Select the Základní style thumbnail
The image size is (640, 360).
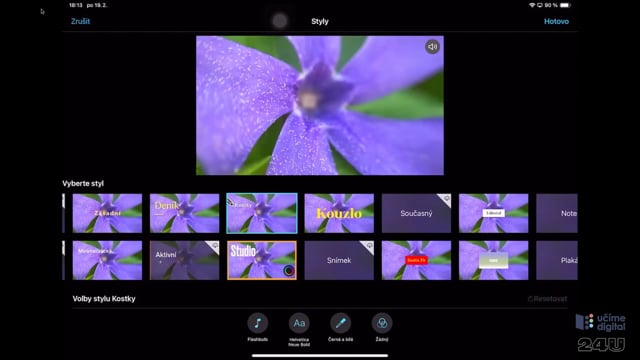[x=107, y=213]
